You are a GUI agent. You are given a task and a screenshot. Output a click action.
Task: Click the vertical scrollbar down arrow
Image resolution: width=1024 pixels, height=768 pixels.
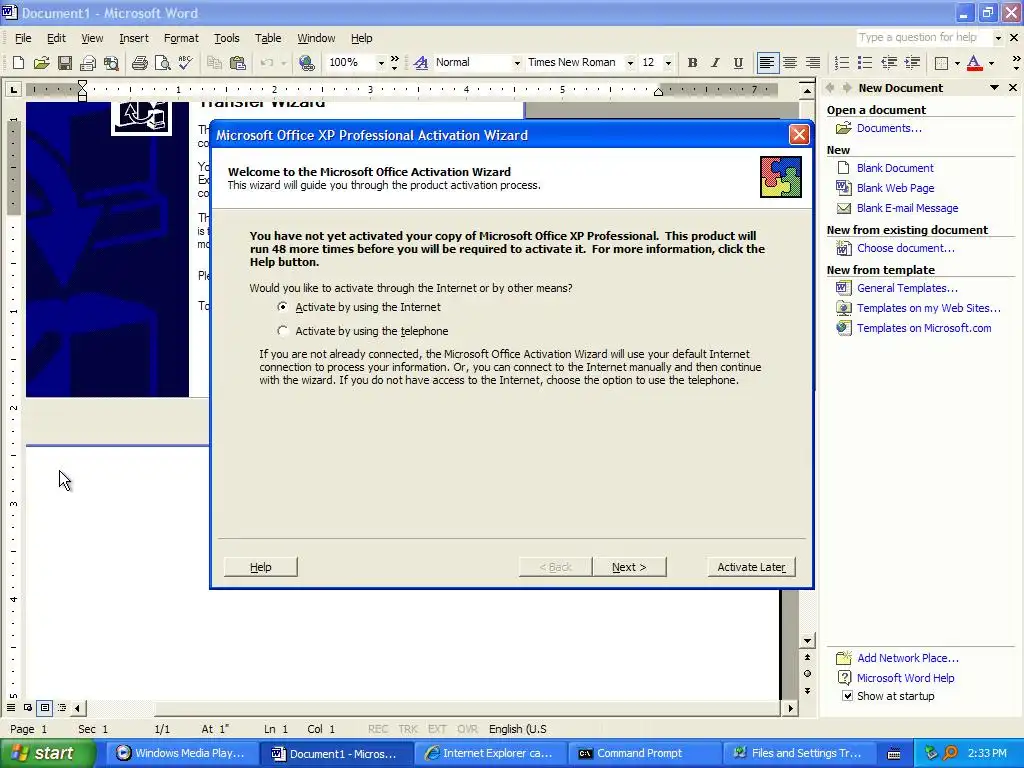[807, 641]
